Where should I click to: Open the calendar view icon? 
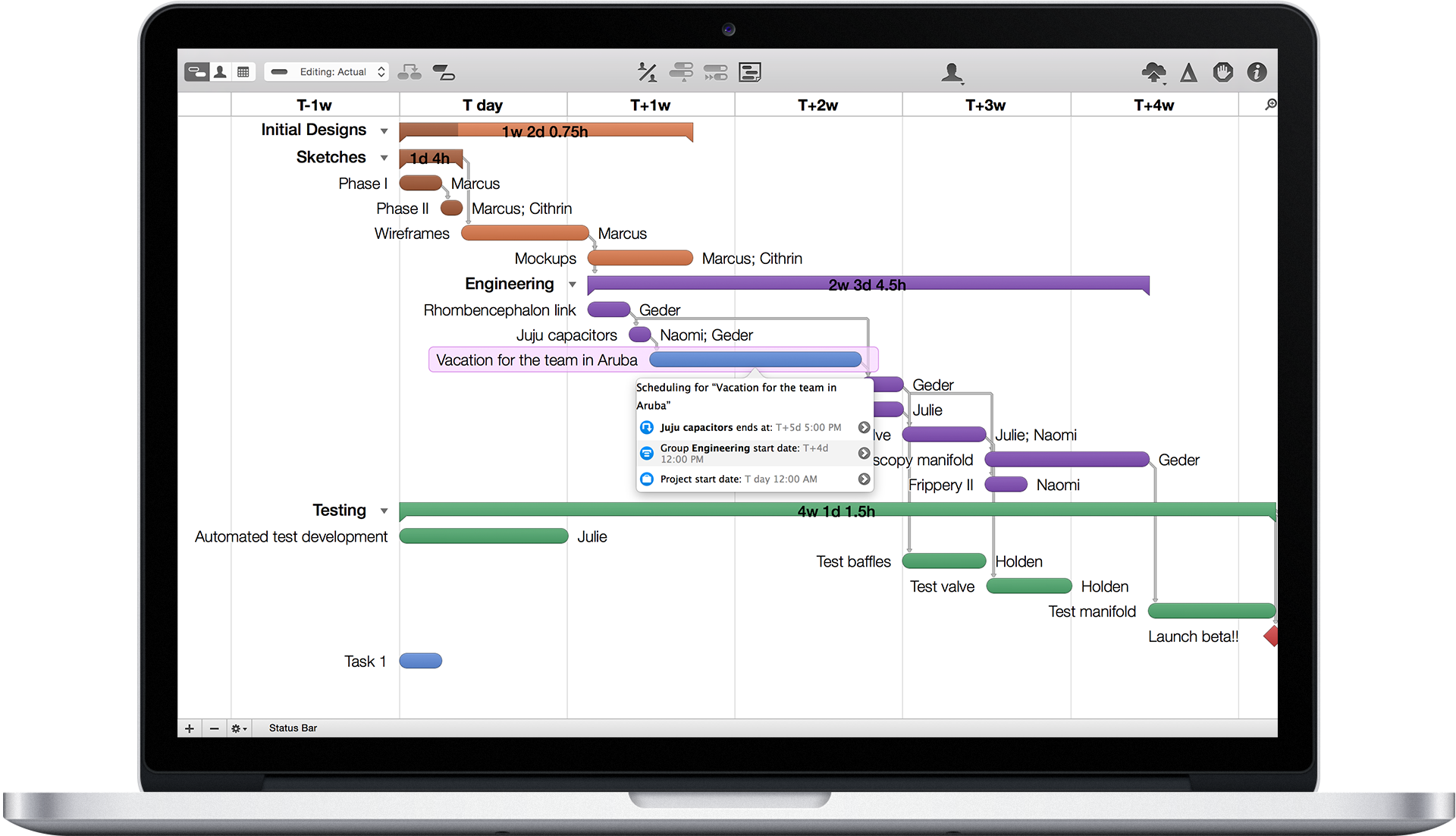tap(243, 71)
